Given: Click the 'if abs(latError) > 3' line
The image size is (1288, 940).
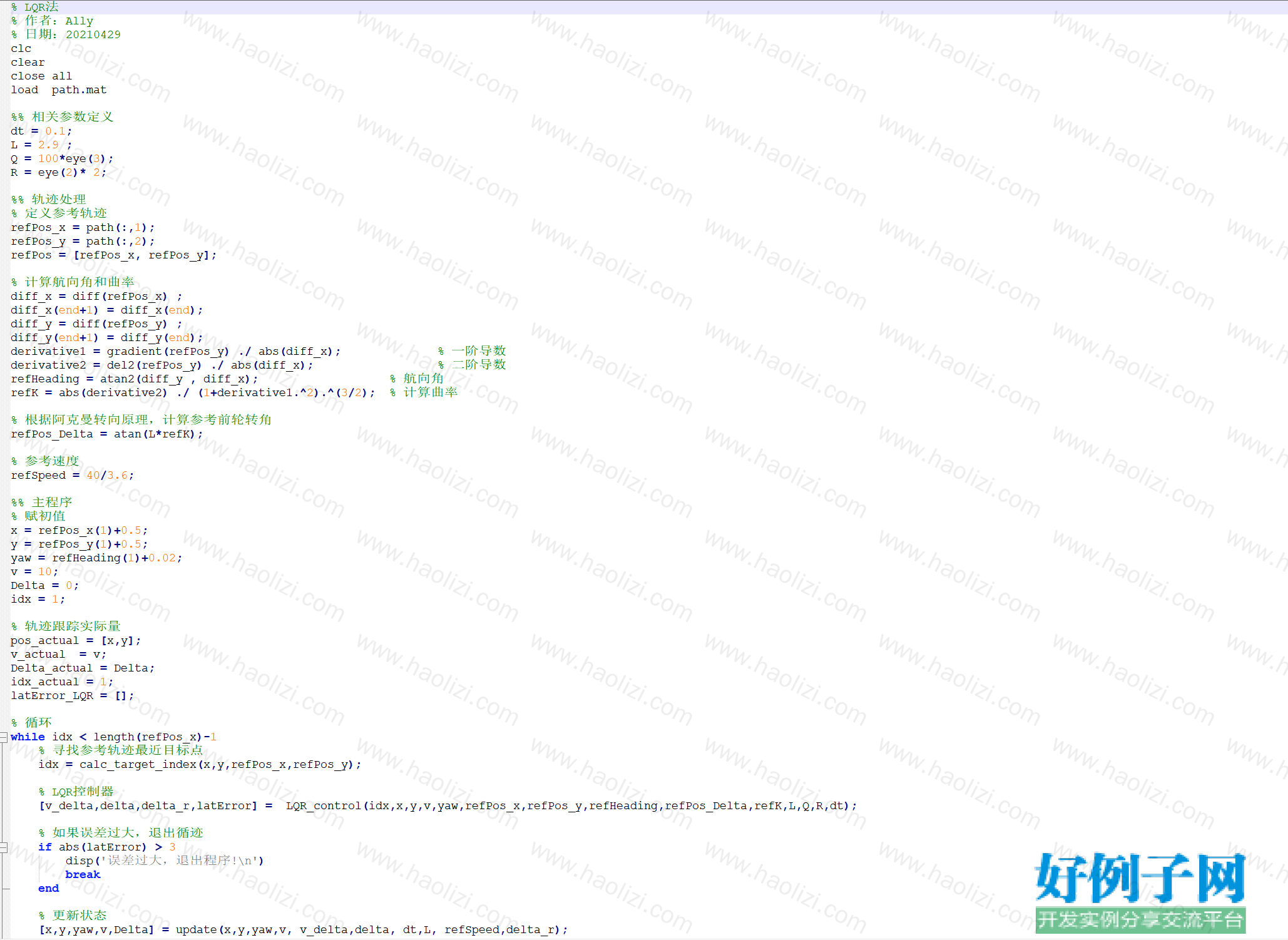Looking at the screenshot, I should pyautogui.click(x=107, y=847).
